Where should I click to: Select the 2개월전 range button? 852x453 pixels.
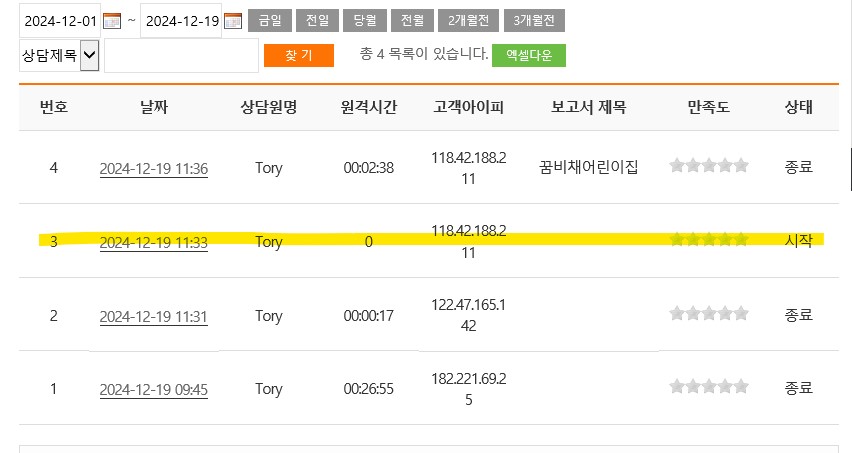coord(468,21)
